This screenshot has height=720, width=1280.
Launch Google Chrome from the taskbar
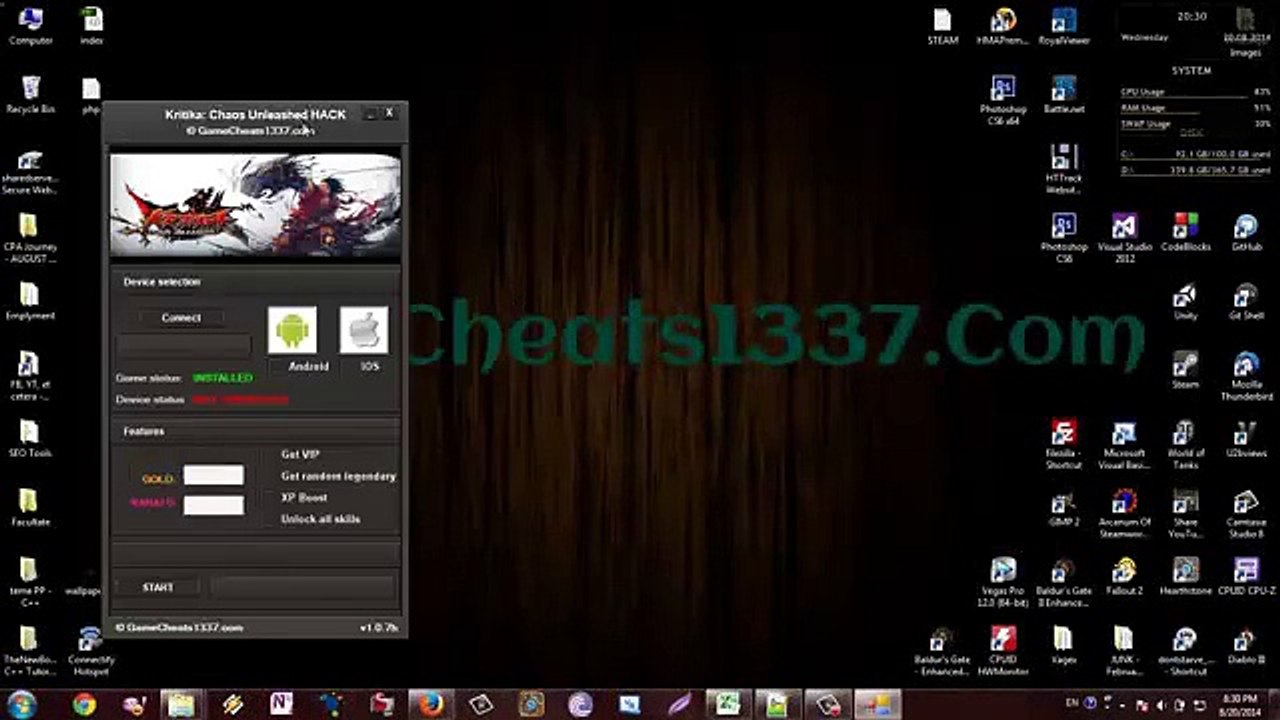pos(84,704)
